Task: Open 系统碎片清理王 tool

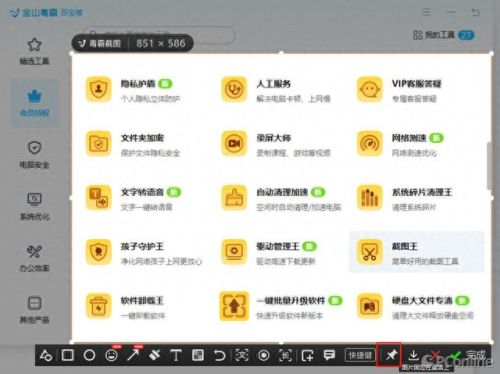Action: [404, 198]
